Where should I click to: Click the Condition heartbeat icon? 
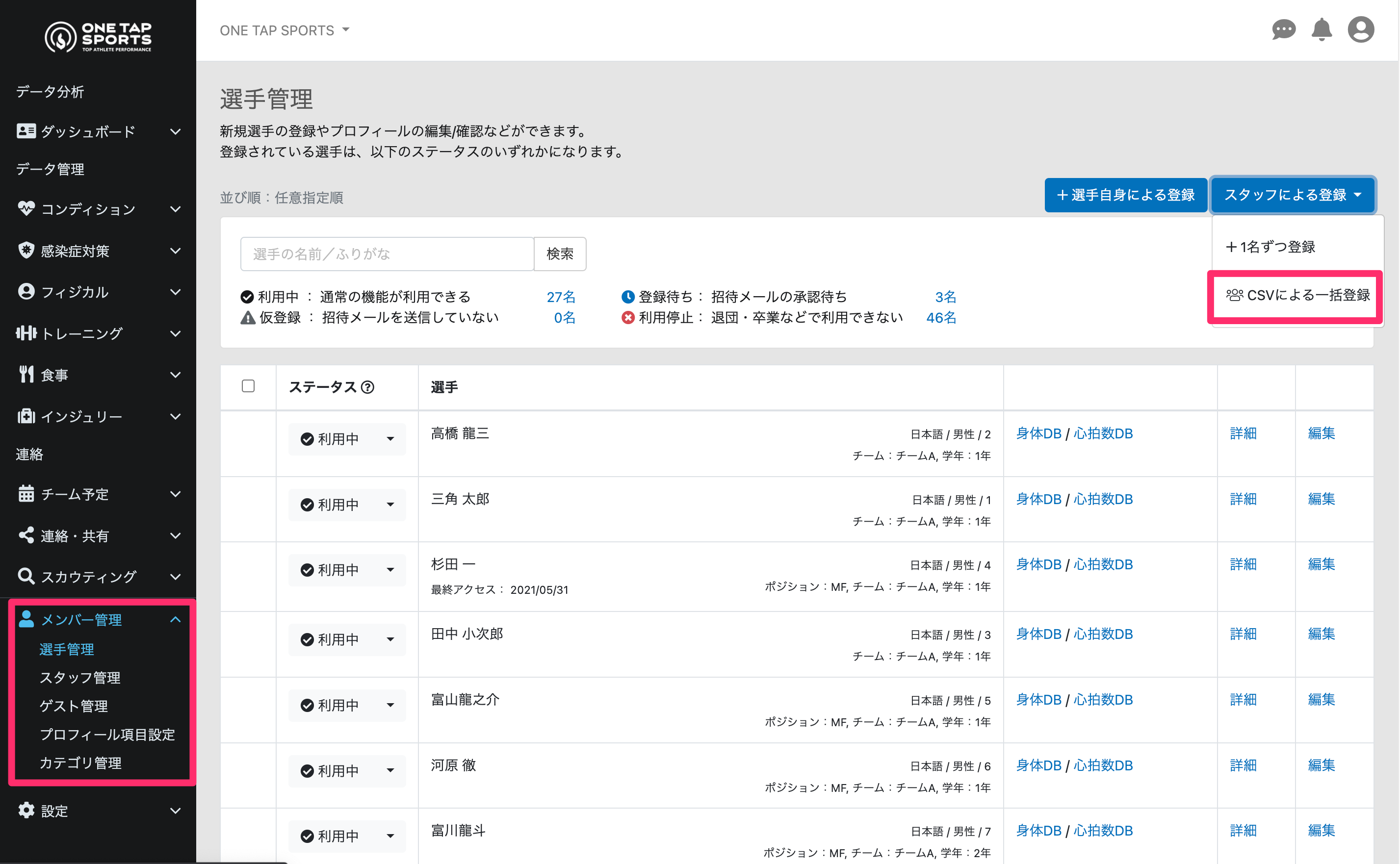[26, 208]
